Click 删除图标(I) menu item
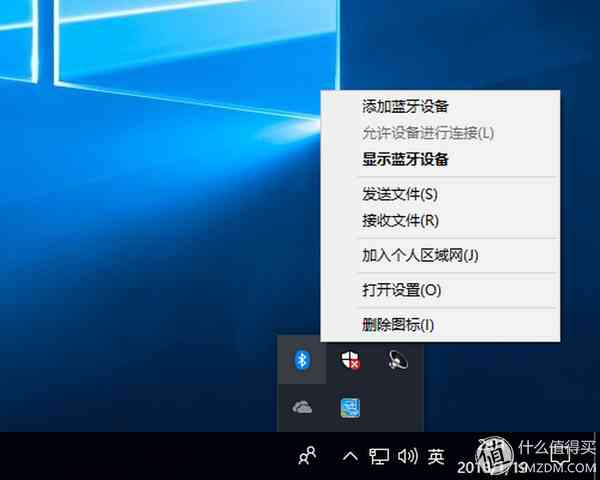This screenshot has height=480, width=600. [x=398, y=324]
